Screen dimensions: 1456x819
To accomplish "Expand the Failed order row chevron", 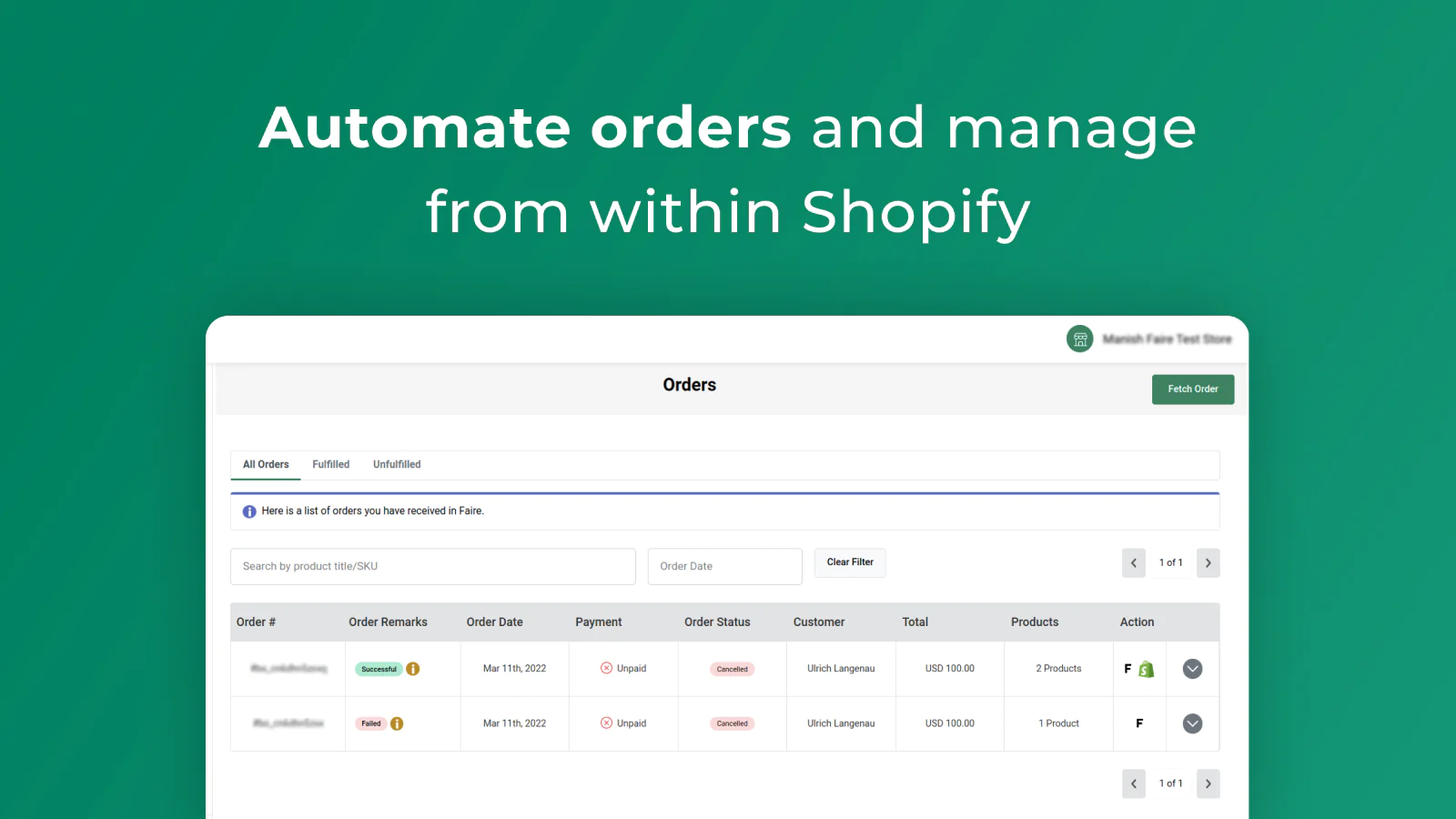I will [x=1193, y=723].
